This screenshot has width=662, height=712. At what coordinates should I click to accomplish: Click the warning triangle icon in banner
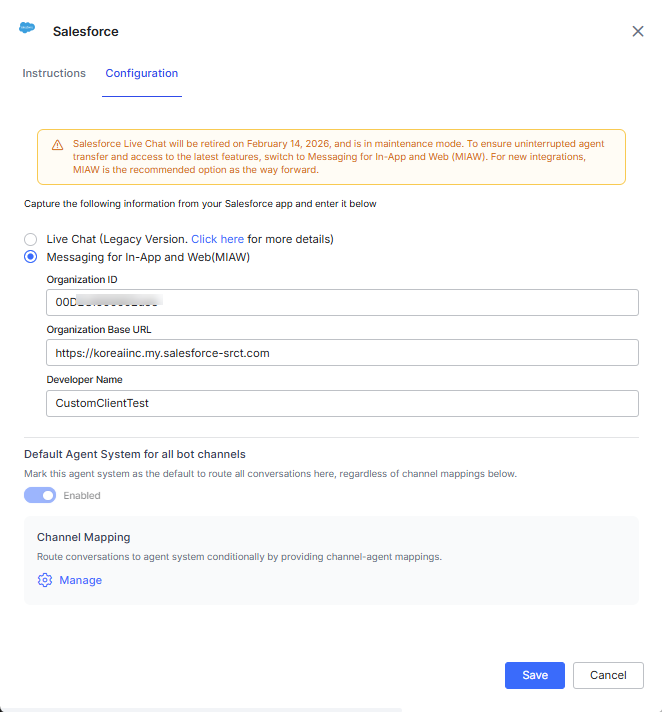tap(57, 144)
